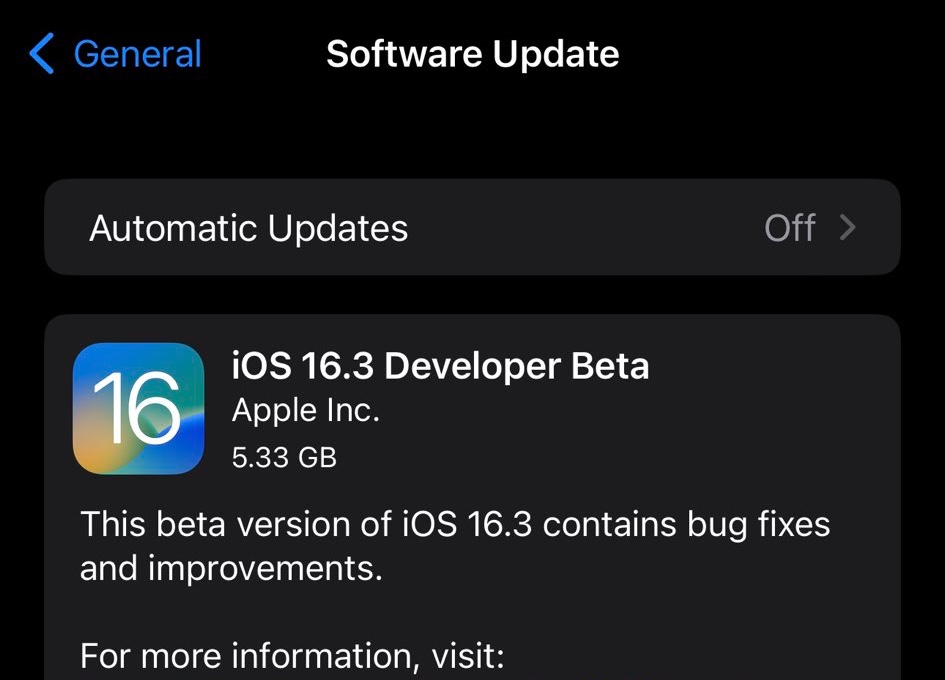Tap the word Update in the header

click(556, 54)
